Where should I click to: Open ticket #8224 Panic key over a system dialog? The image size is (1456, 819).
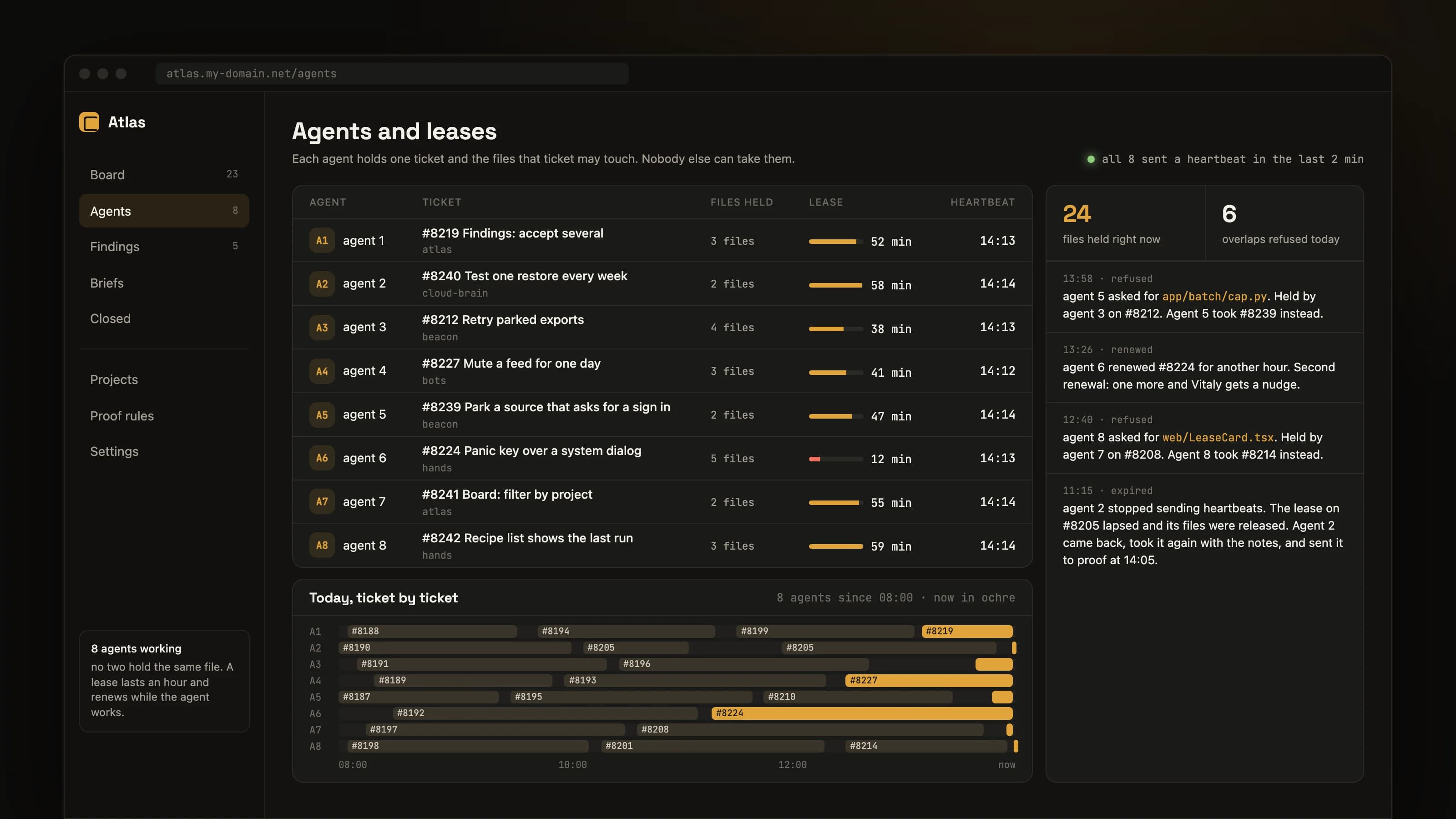531,450
